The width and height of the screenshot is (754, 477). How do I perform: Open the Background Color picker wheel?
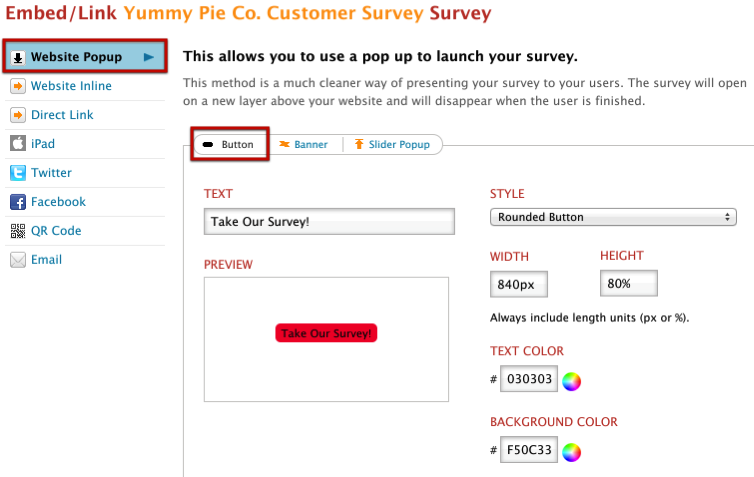pos(571,451)
